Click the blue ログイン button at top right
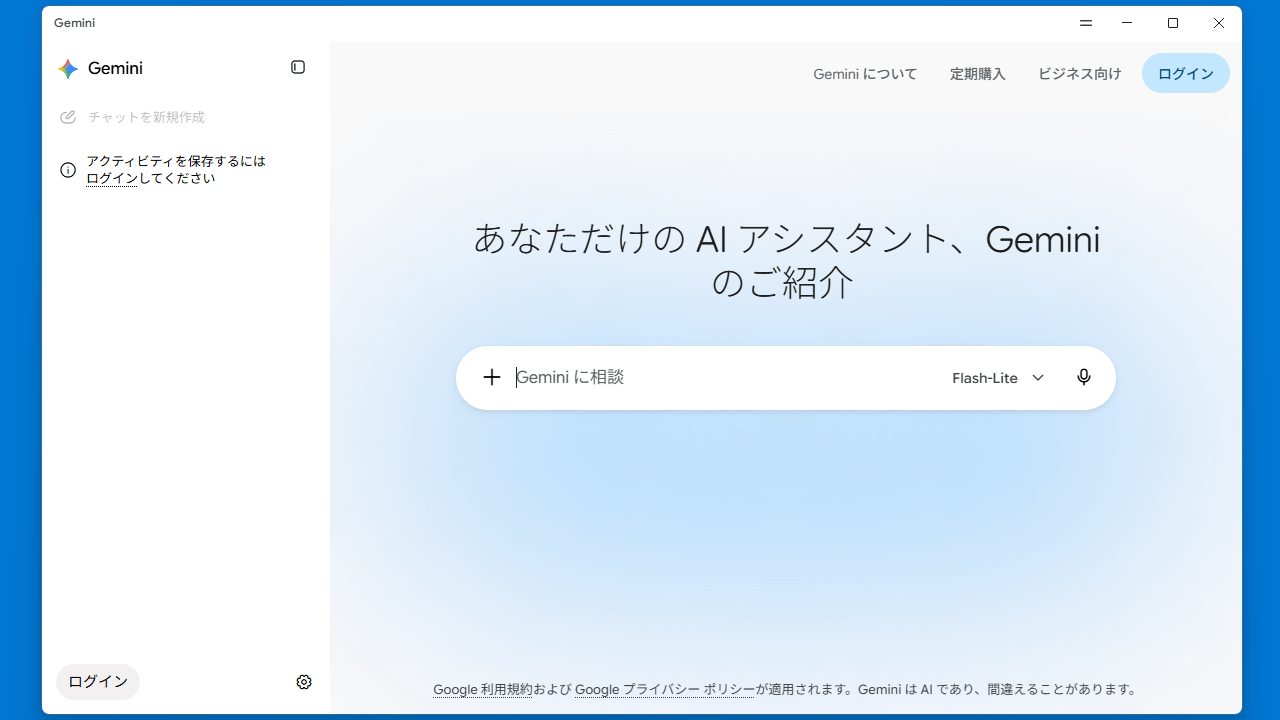Viewport: 1280px width, 720px height. pyautogui.click(x=1186, y=73)
